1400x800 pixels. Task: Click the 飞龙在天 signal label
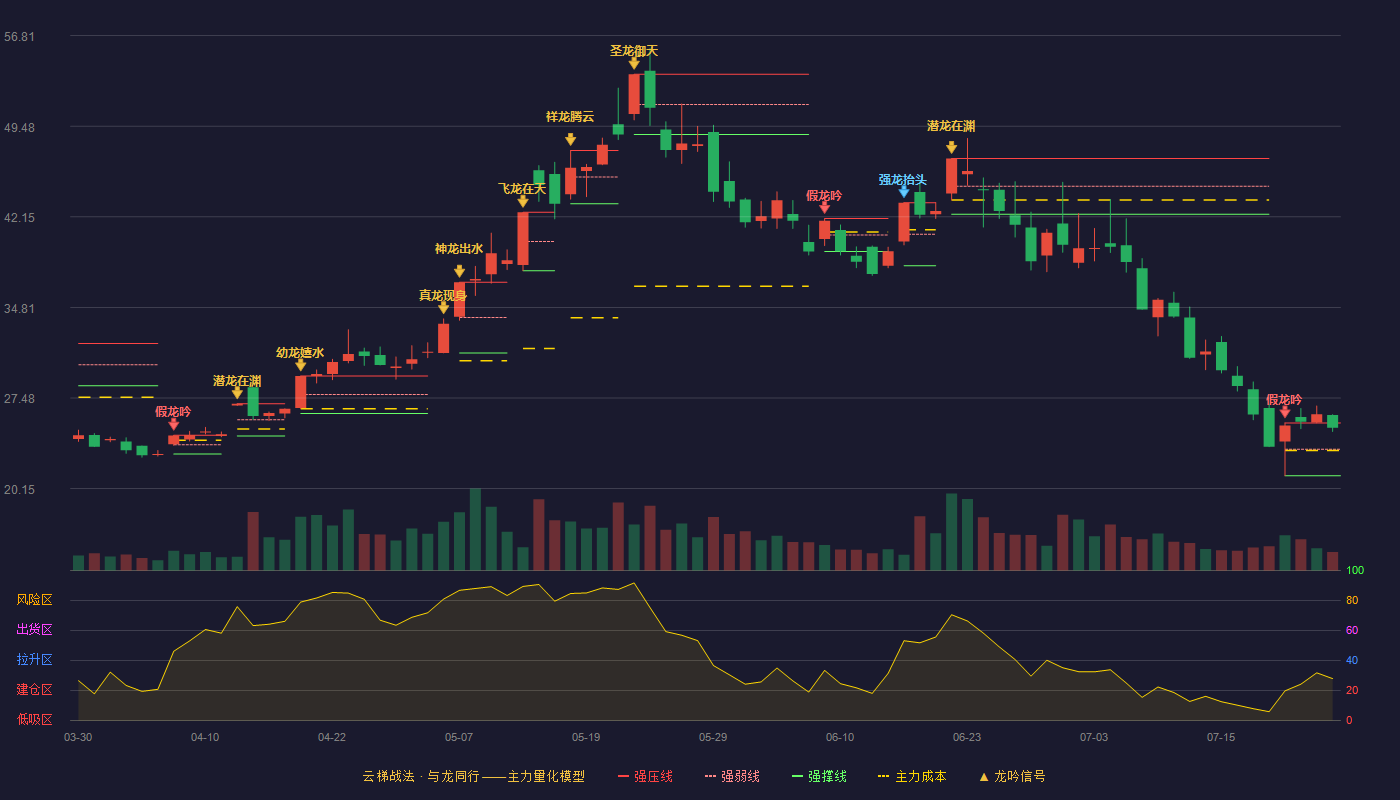click(x=522, y=189)
